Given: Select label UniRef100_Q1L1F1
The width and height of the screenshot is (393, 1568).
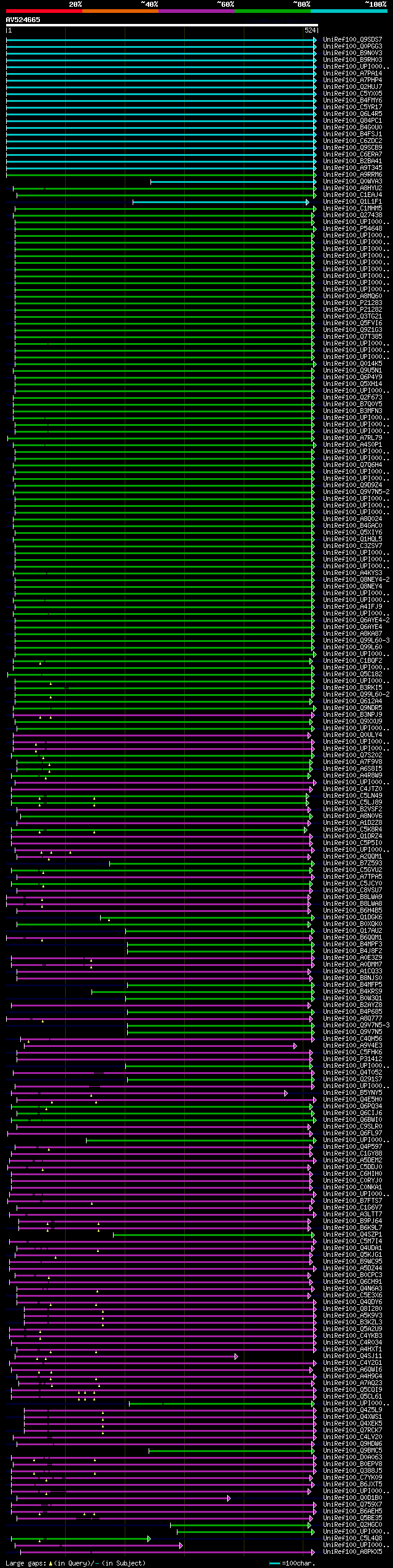Looking at the screenshot, I should 352,202.
